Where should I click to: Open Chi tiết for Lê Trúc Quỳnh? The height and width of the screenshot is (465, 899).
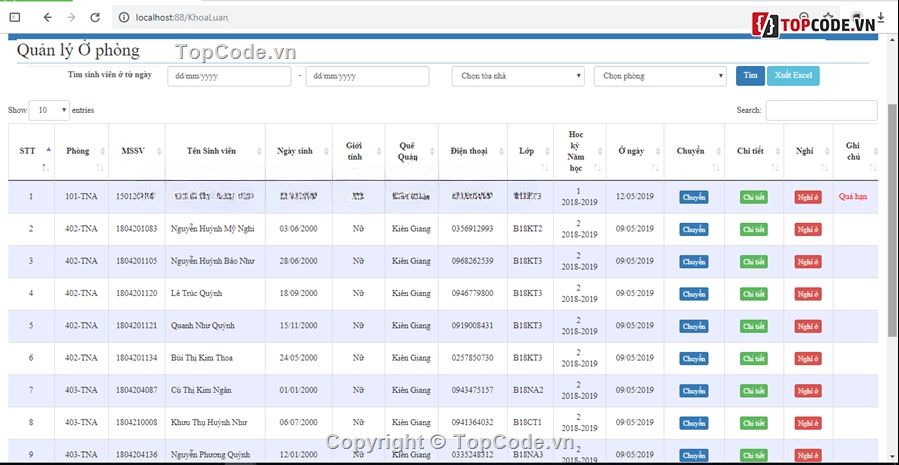[x=754, y=294]
